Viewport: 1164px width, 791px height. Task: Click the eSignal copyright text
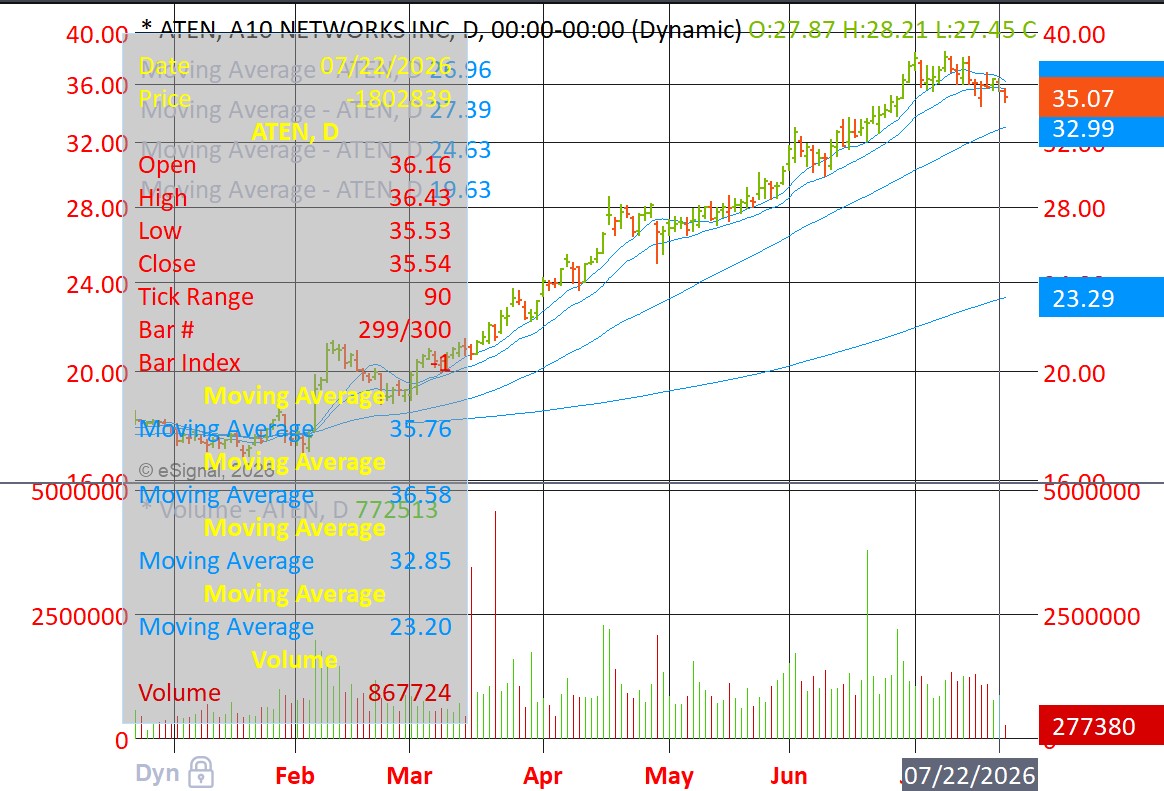point(206,470)
